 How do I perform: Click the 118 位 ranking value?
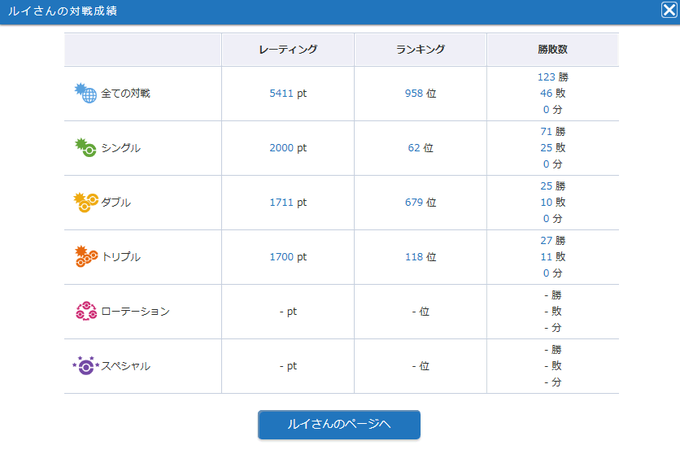420,257
